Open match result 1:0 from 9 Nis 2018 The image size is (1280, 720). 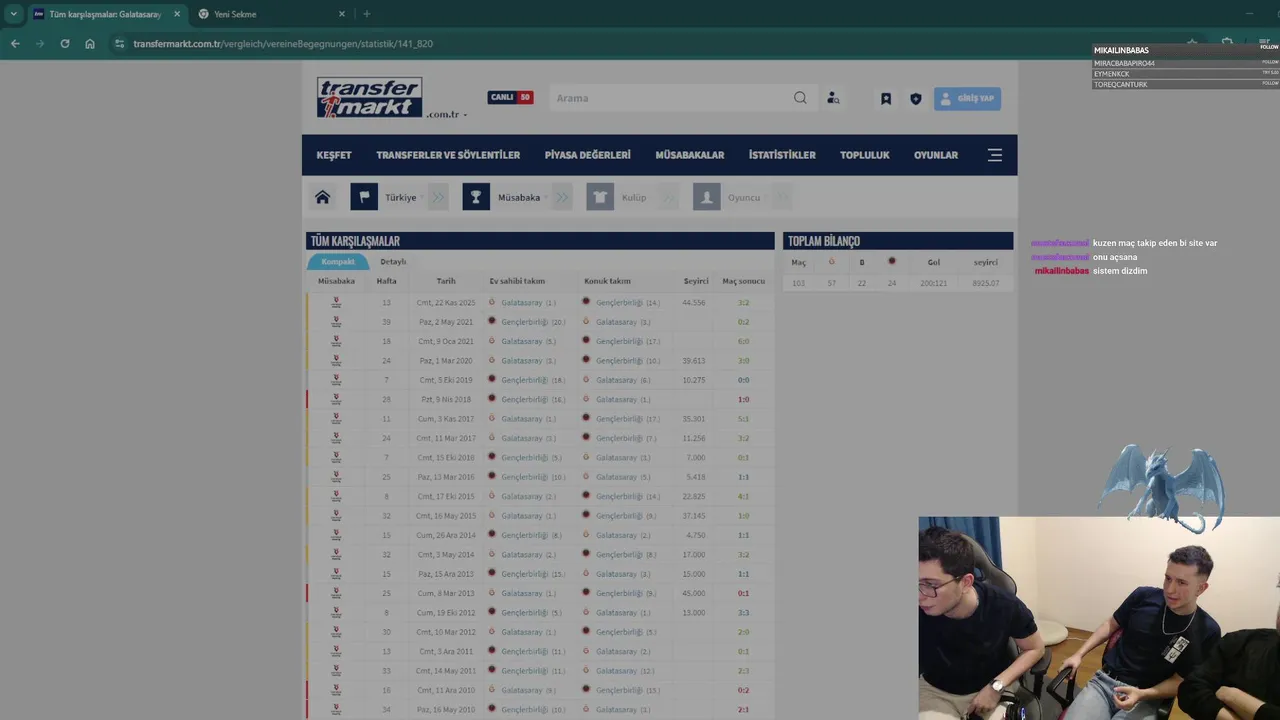[x=743, y=399]
